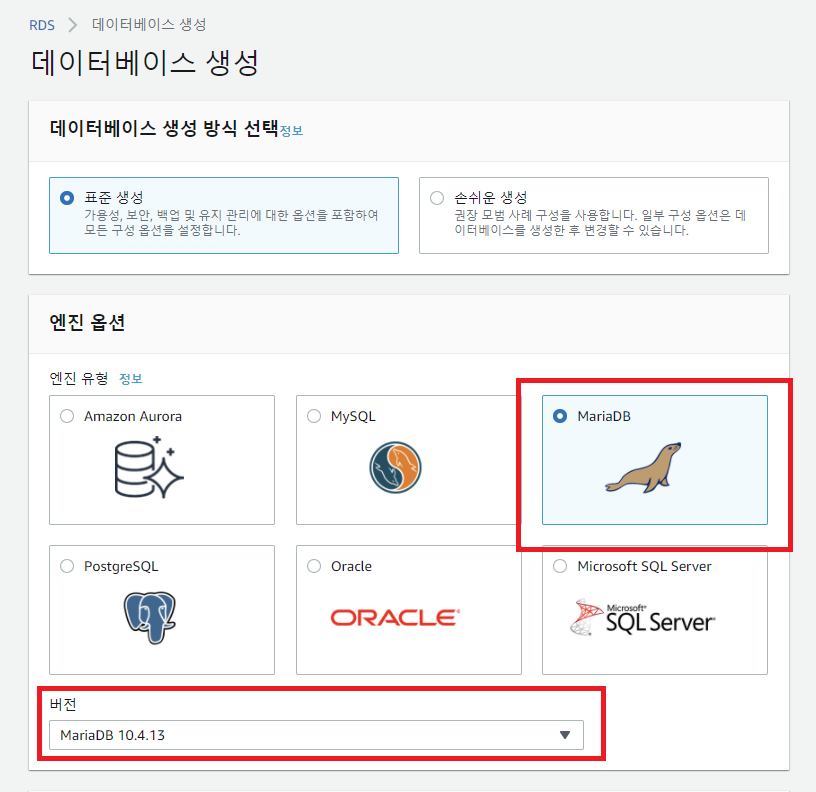Viewport: 816px width, 792px height.
Task: Click the PostgreSQL label text
Action: [121, 566]
